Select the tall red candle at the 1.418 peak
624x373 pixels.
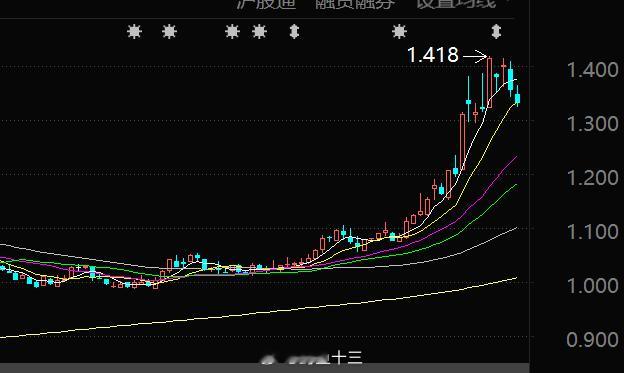(x=489, y=82)
